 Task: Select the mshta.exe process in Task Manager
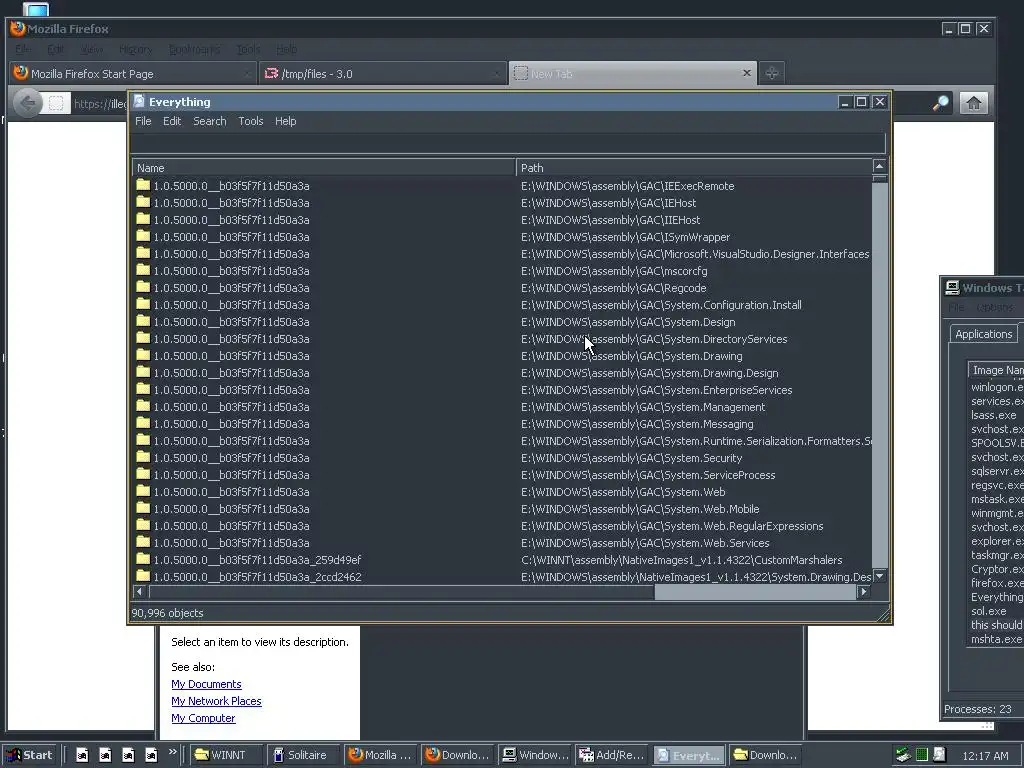[996, 639]
